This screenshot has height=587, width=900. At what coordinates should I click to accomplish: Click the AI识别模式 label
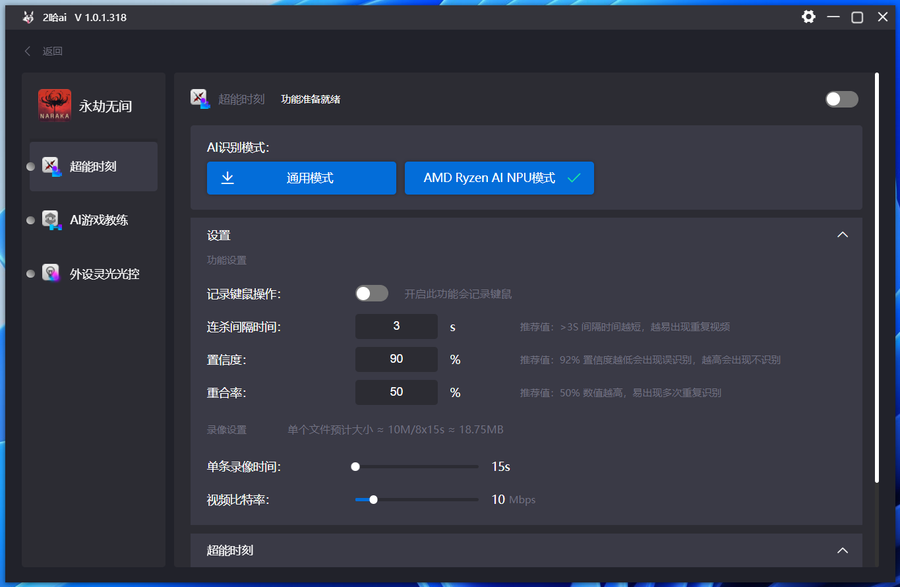pyautogui.click(x=238, y=147)
